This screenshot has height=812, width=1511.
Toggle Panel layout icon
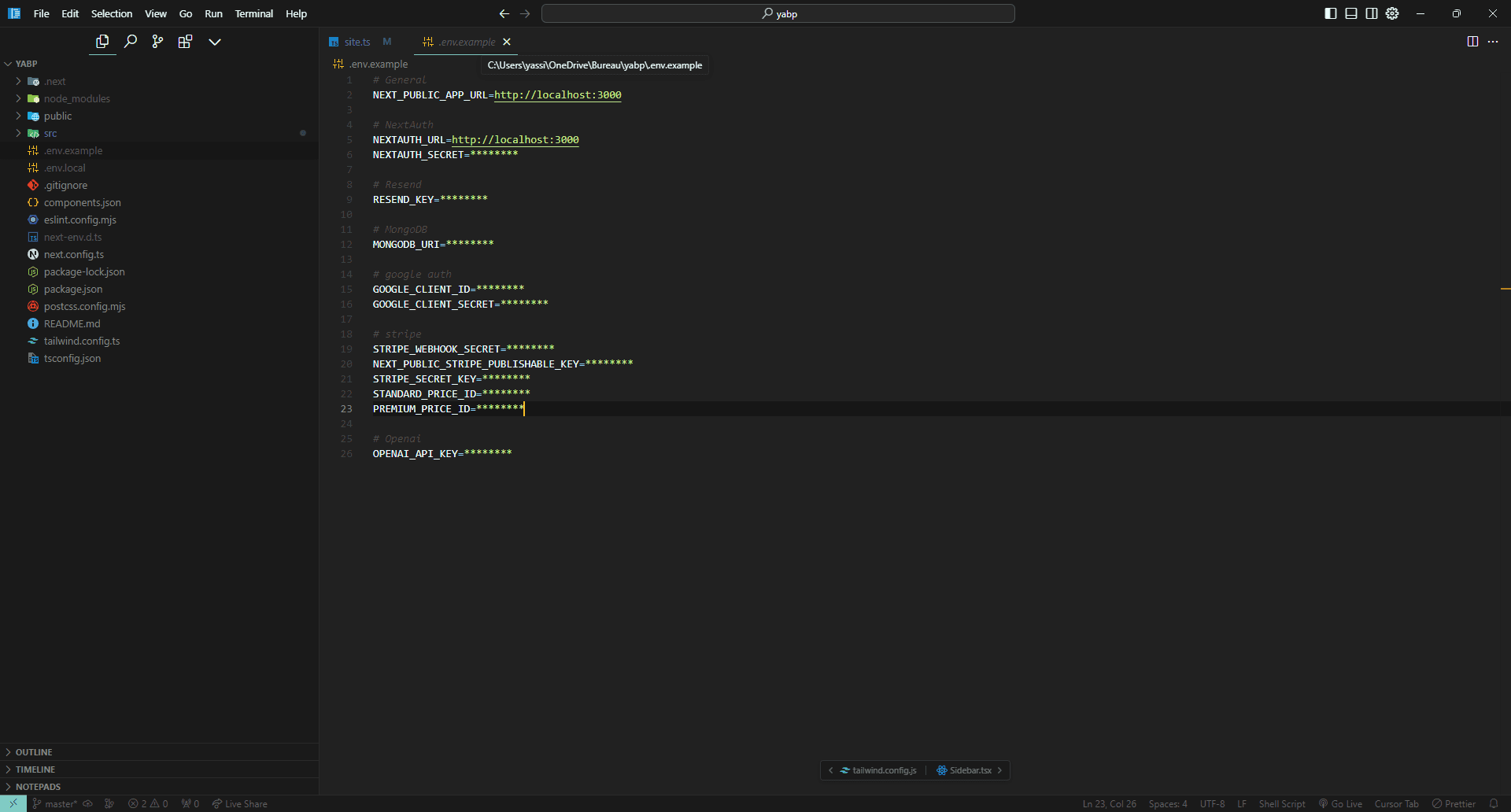[1351, 13]
